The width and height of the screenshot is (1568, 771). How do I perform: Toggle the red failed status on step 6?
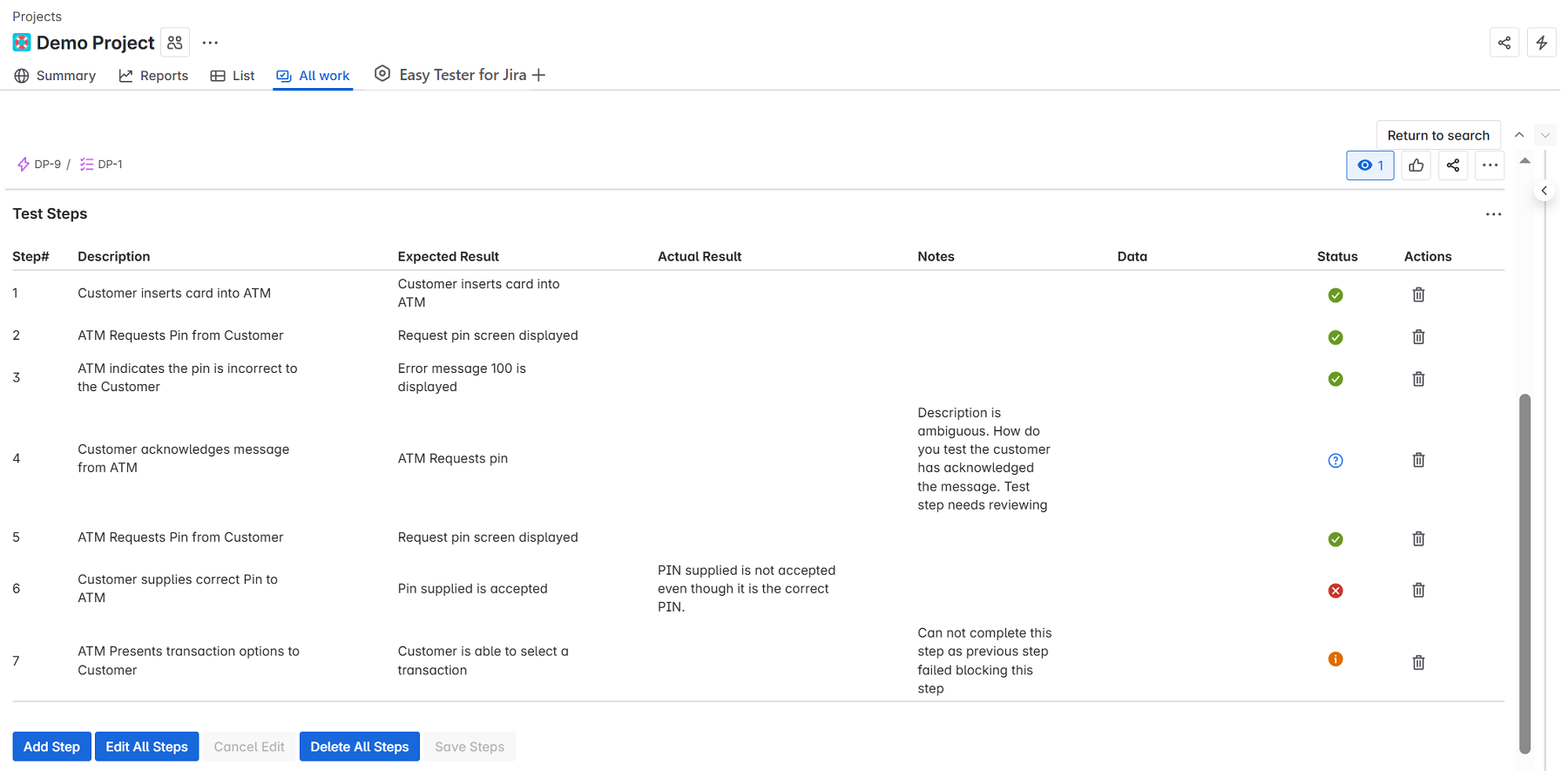tap(1335, 590)
